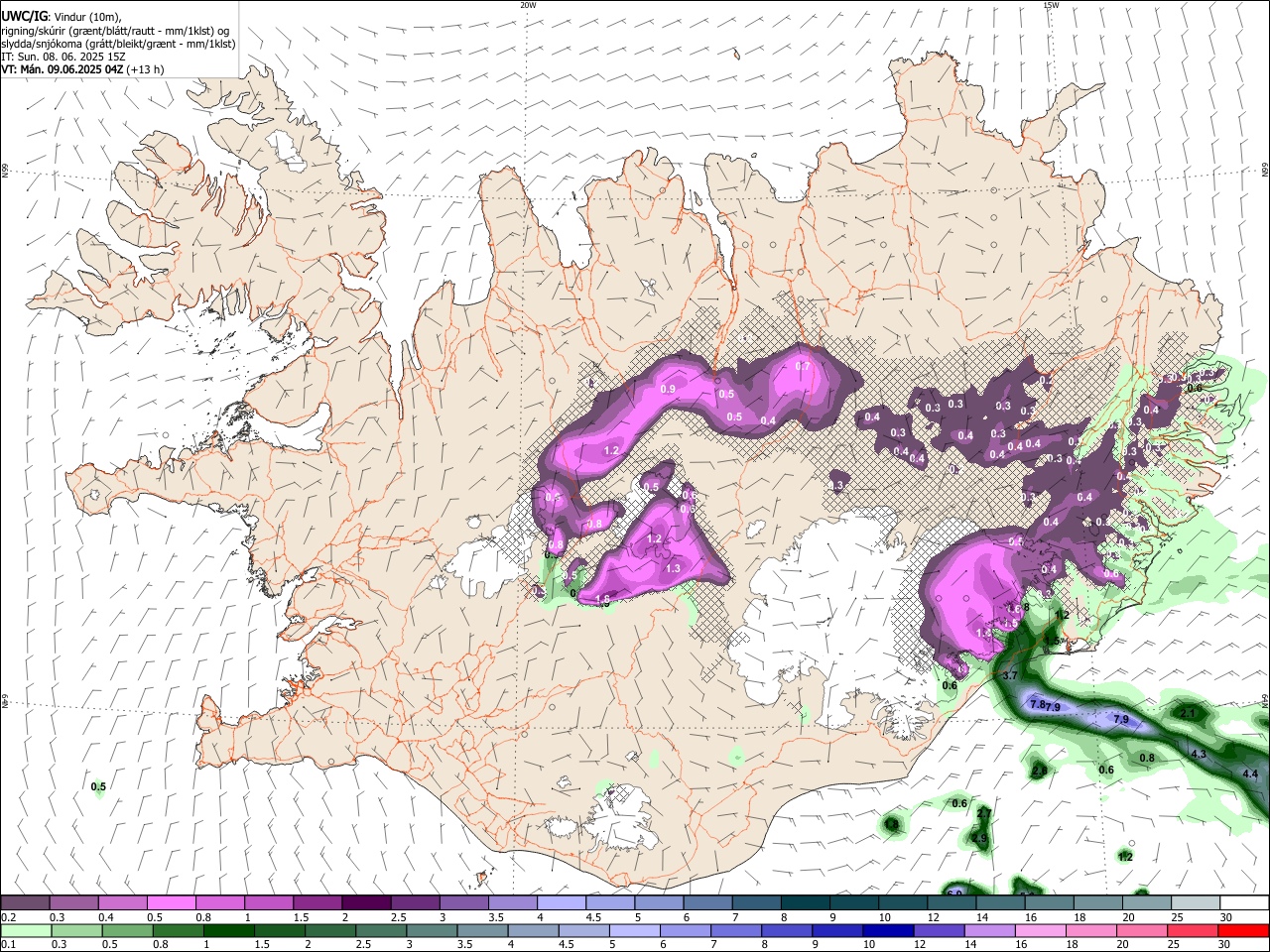Click the 25 label in the rain legend

(x=1173, y=943)
